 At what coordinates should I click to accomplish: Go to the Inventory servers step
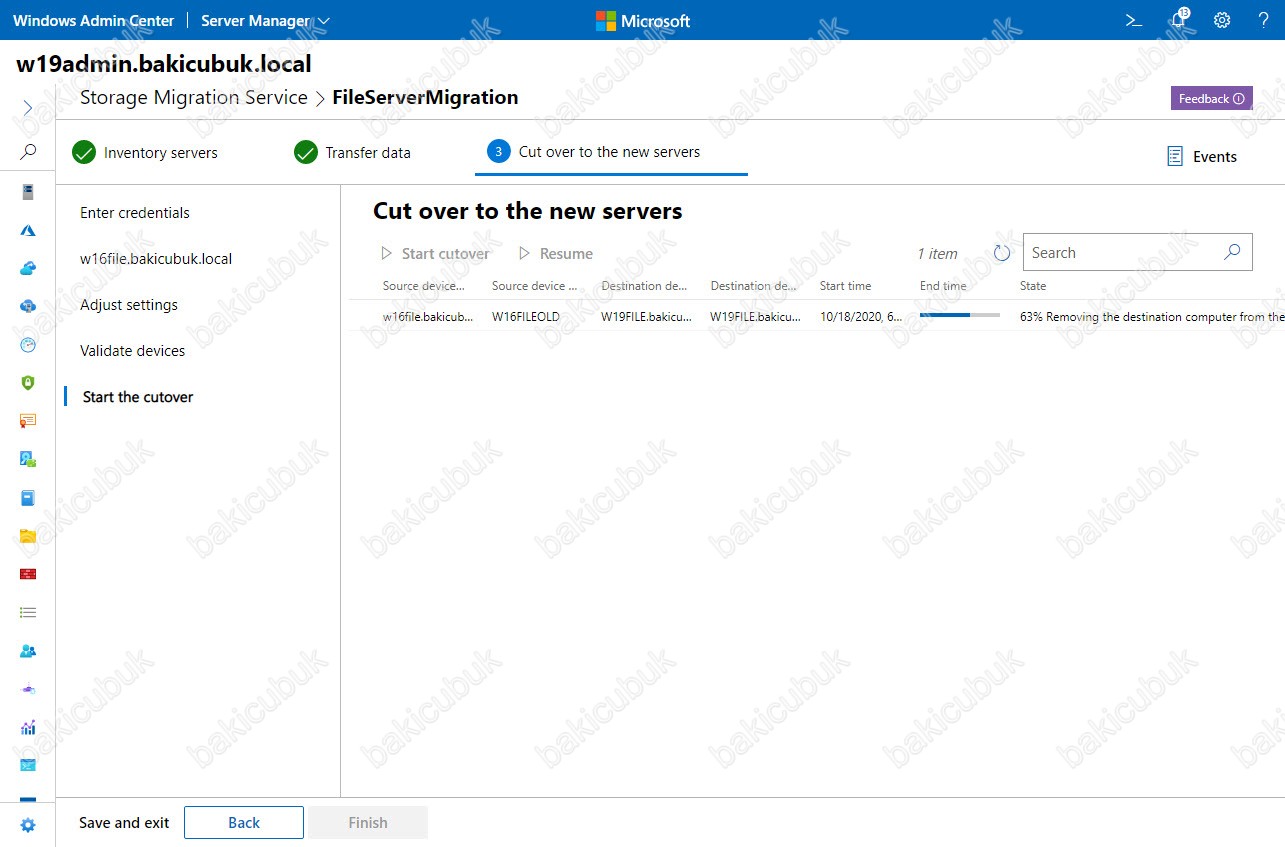click(x=145, y=153)
